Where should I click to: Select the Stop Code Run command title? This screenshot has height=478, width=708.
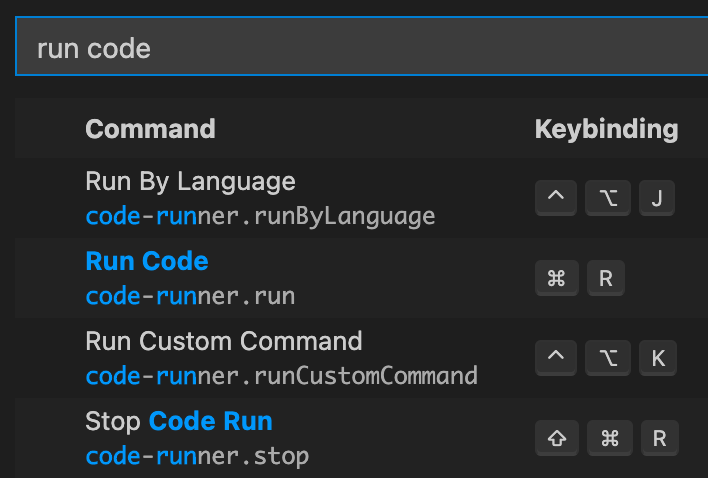click(179, 421)
